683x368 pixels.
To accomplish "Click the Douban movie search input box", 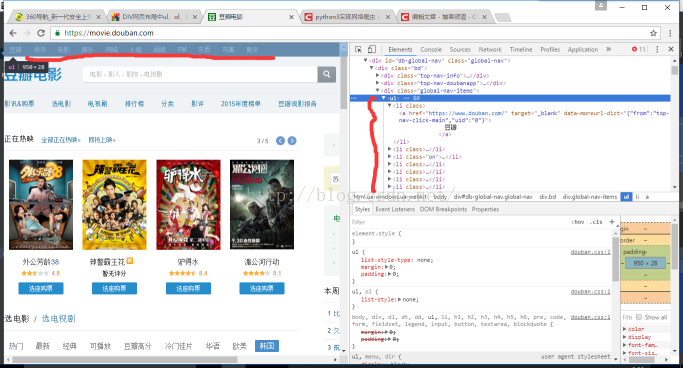I will (x=200, y=74).
